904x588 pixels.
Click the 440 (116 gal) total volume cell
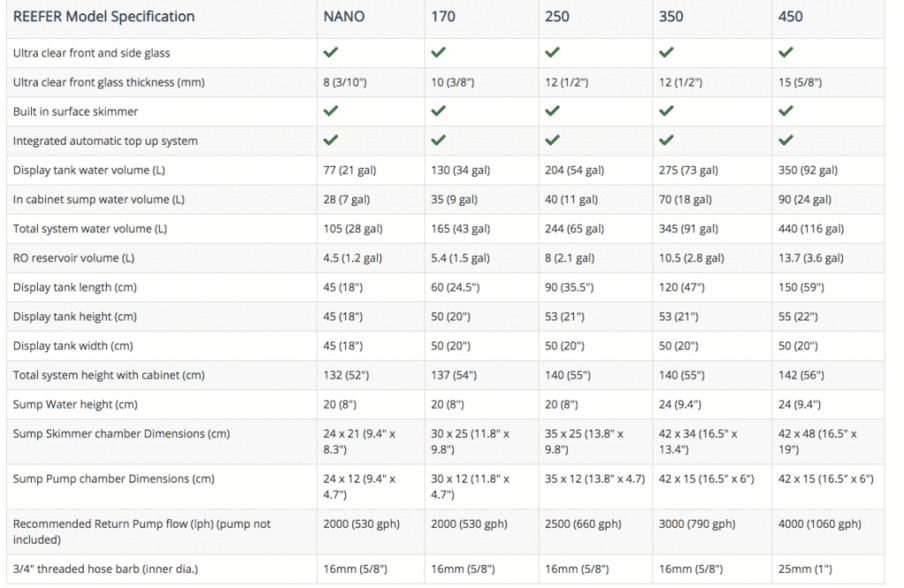(x=811, y=229)
